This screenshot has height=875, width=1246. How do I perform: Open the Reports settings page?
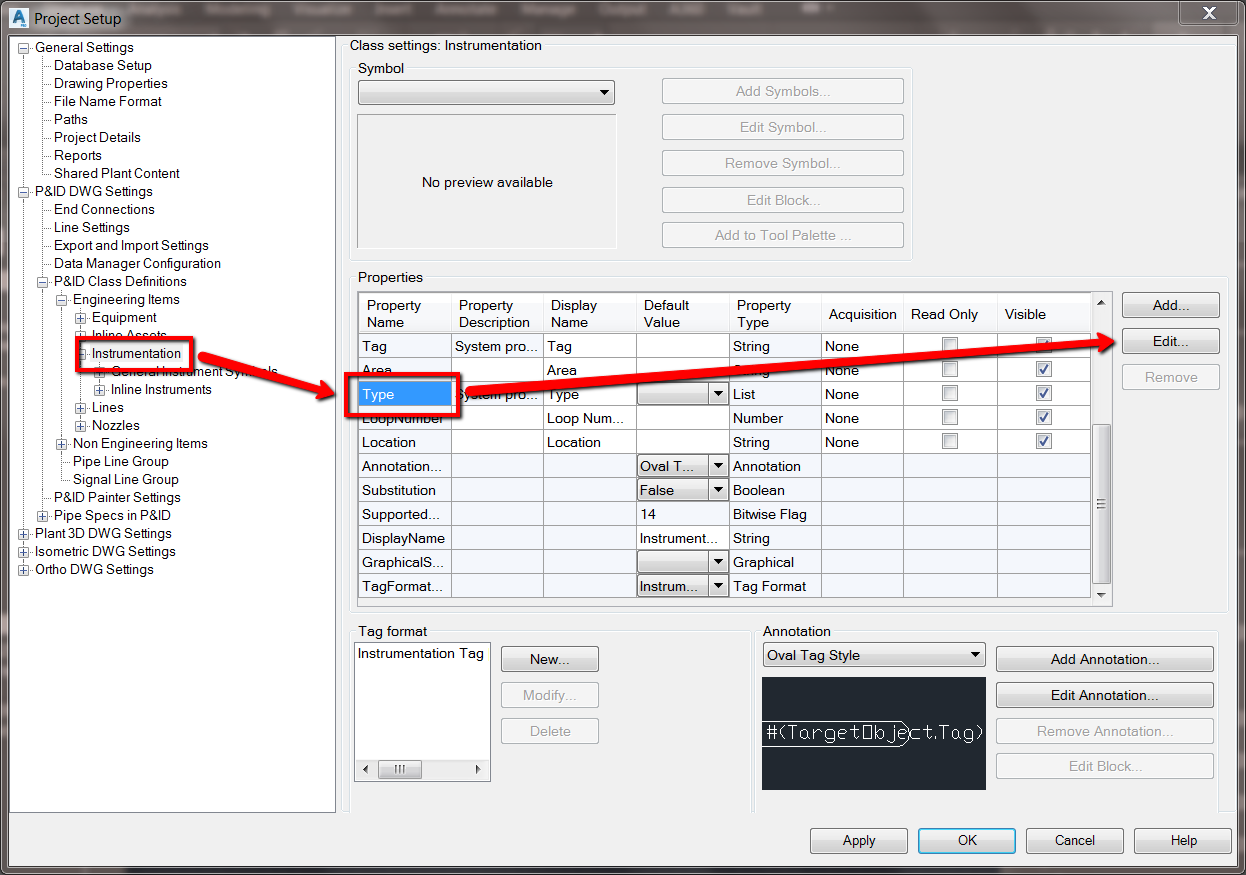[x=79, y=155]
